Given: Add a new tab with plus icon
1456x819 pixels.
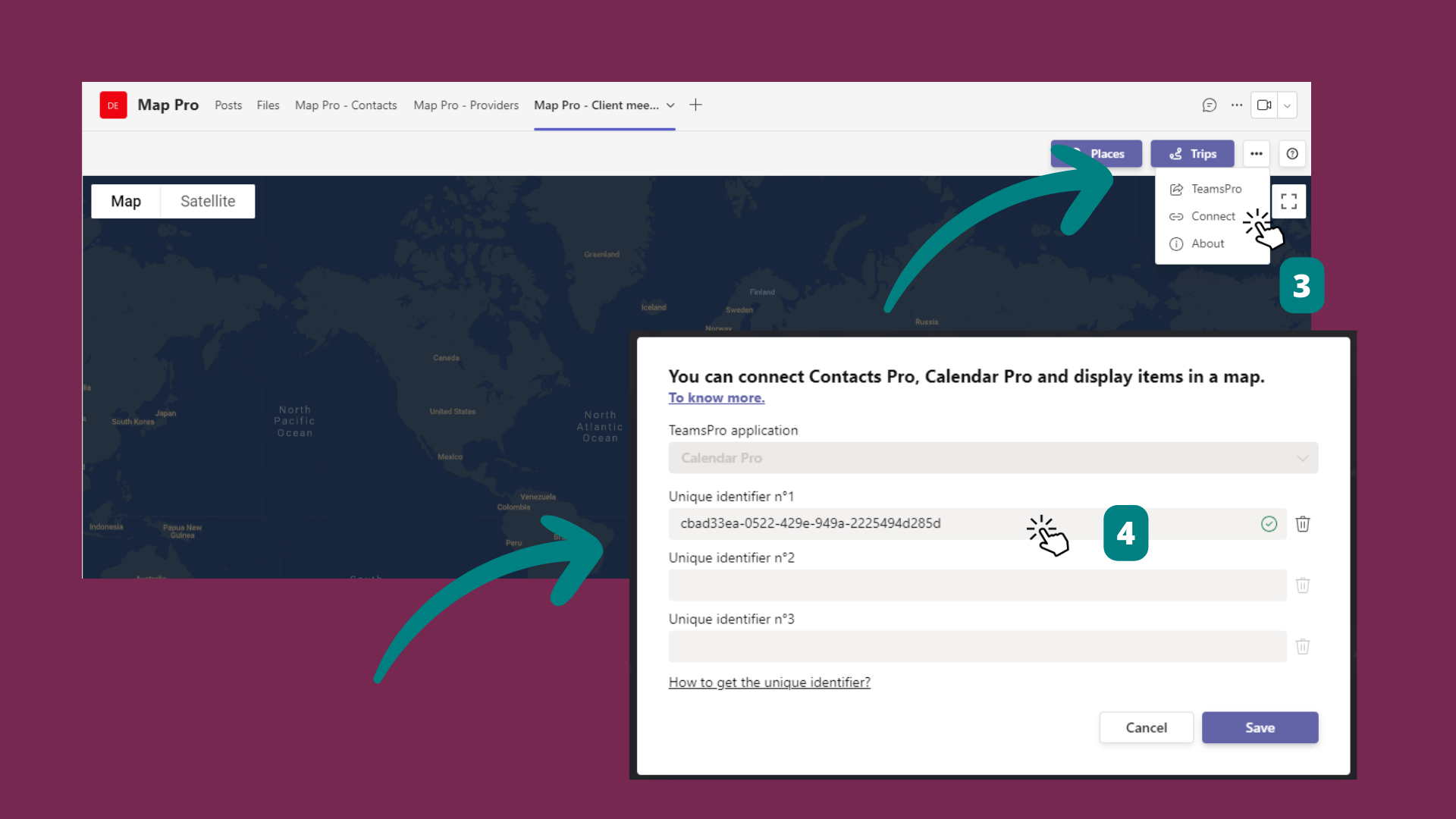Looking at the screenshot, I should click(x=695, y=105).
